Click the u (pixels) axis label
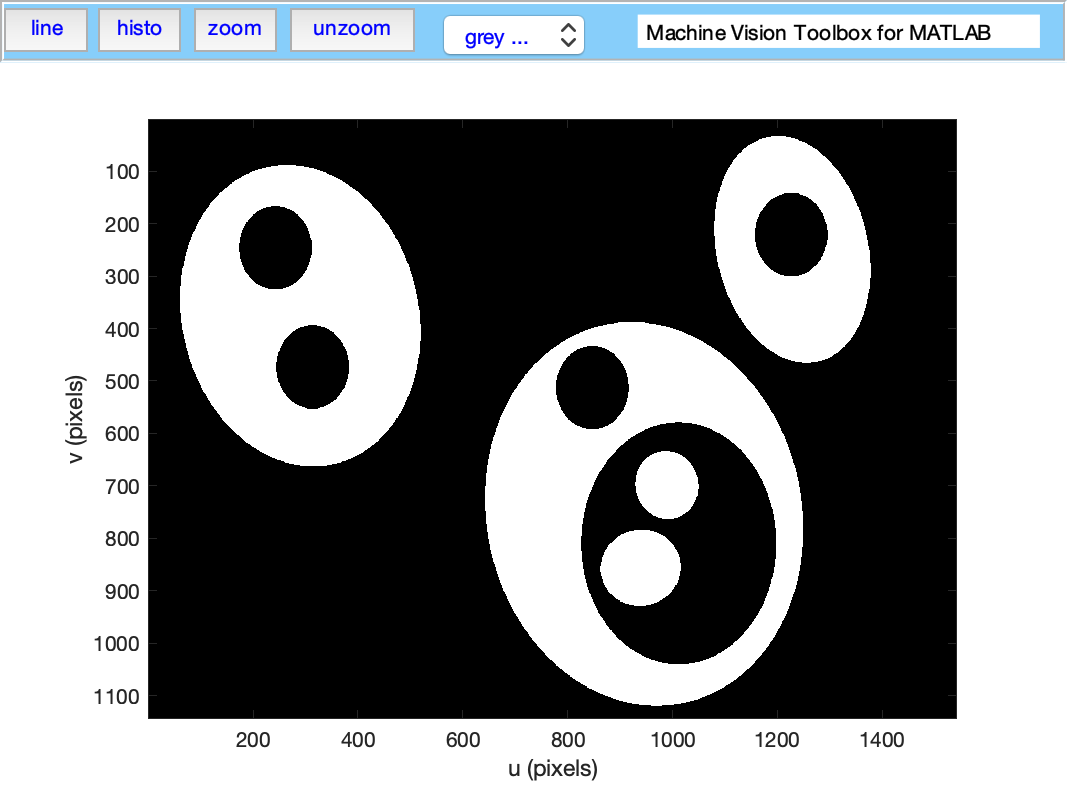Screen dimensions: 1067x800 [x=553, y=769]
